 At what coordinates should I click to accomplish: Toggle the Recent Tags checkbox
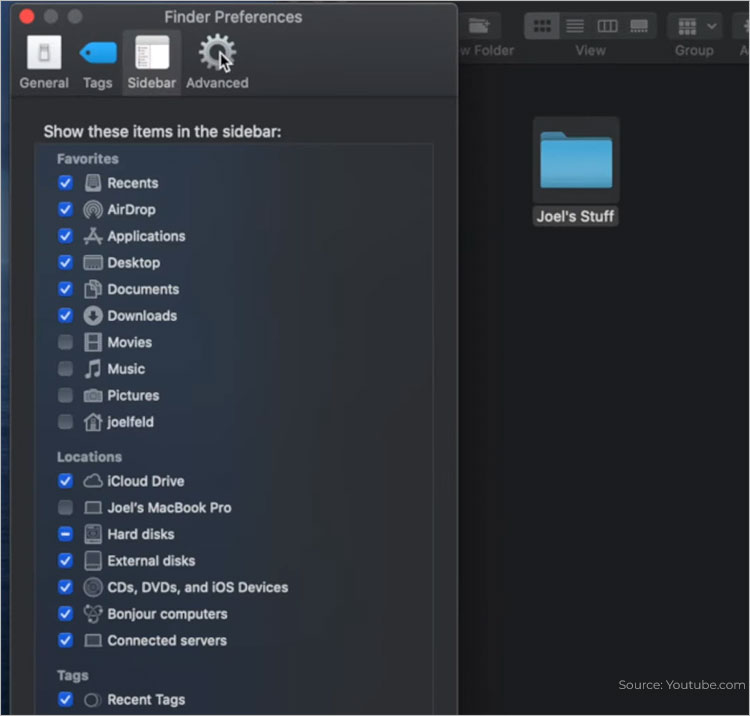point(66,699)
